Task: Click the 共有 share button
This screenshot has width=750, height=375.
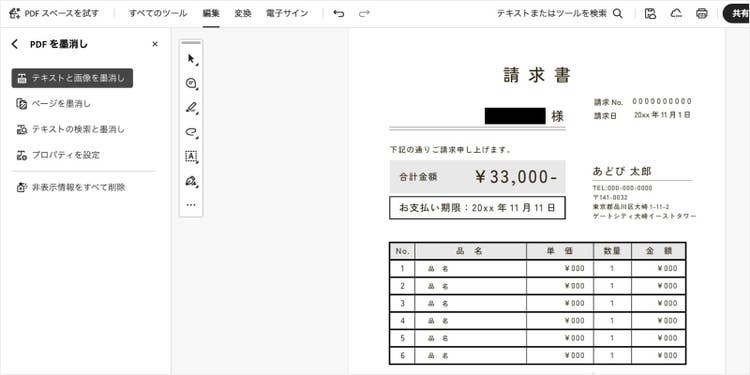Action: click(x=737, y=13)
